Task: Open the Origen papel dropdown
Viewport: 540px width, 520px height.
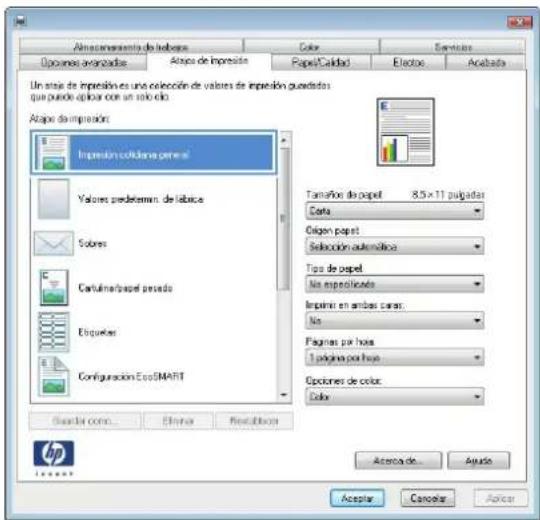Action: point(395,247)
